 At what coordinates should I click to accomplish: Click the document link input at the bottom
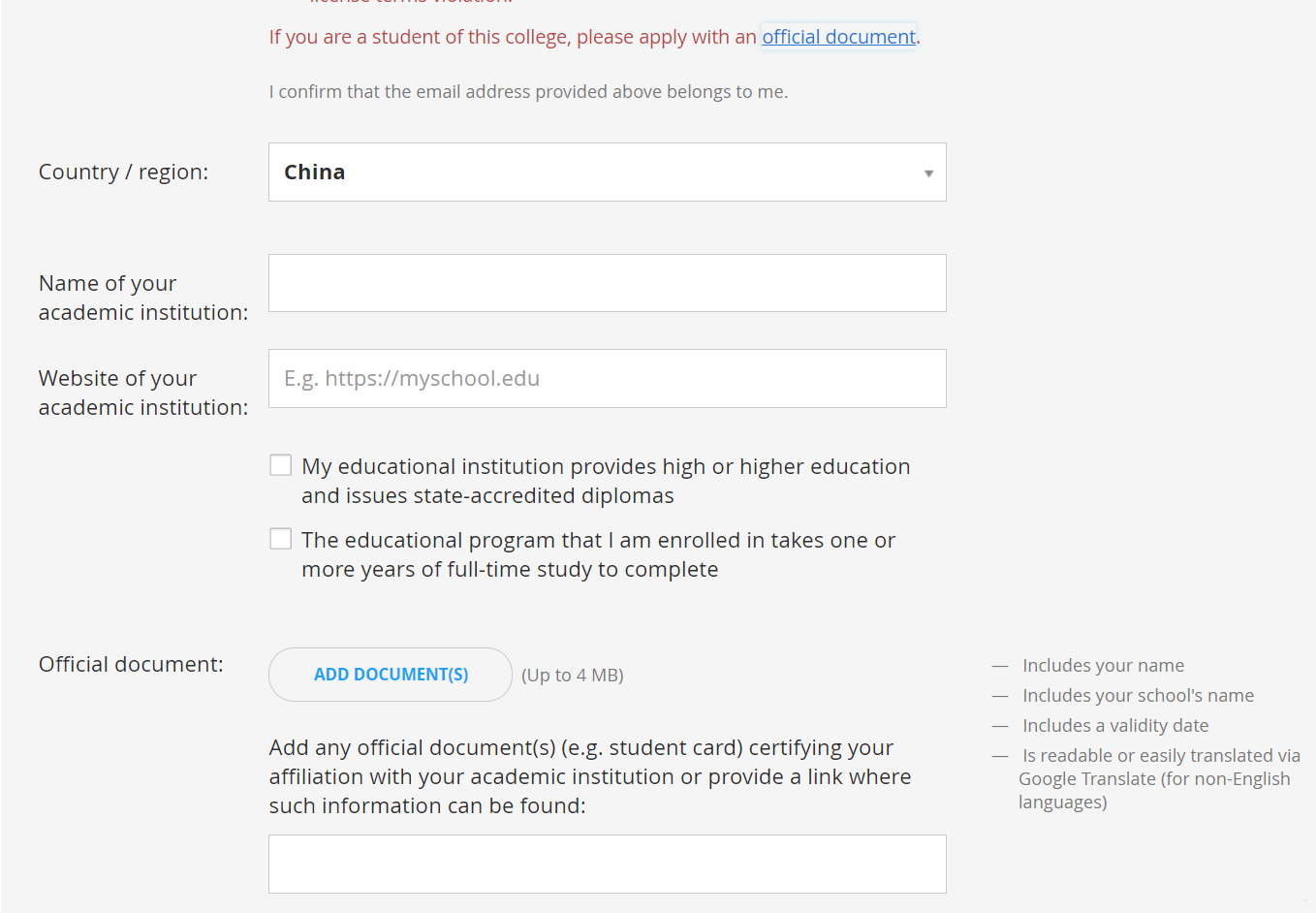coord(607,863)
